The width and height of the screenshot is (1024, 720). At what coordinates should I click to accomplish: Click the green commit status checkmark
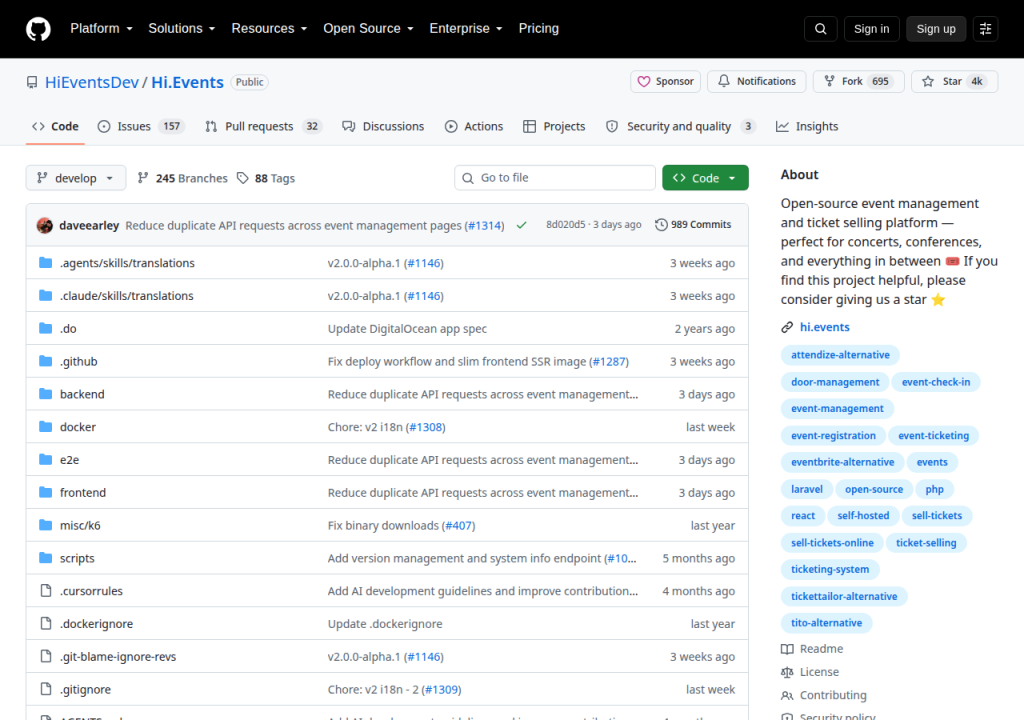[521, 225]
